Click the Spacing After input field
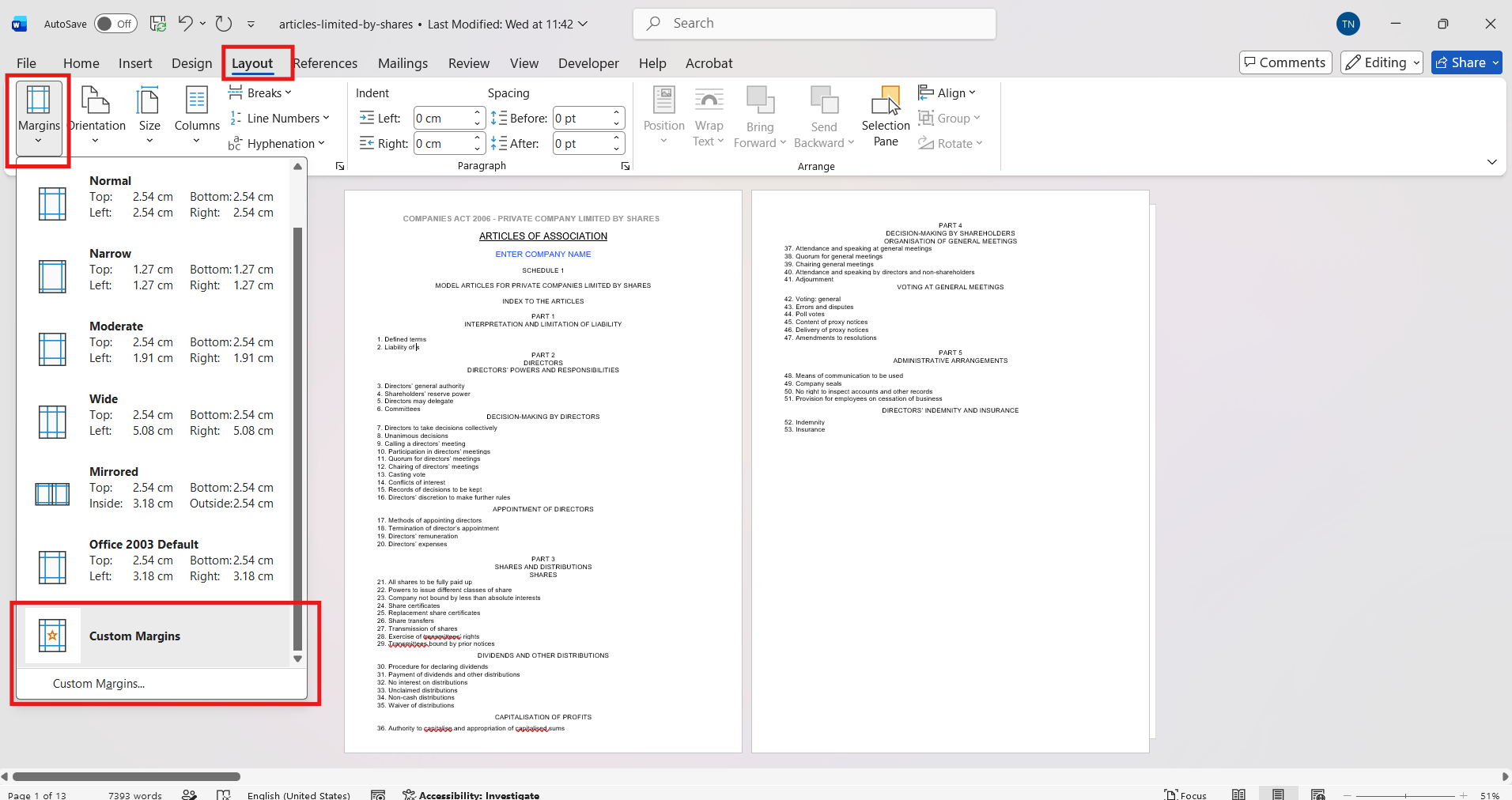Screen dimensions: 1512x800 click(582, 144)
